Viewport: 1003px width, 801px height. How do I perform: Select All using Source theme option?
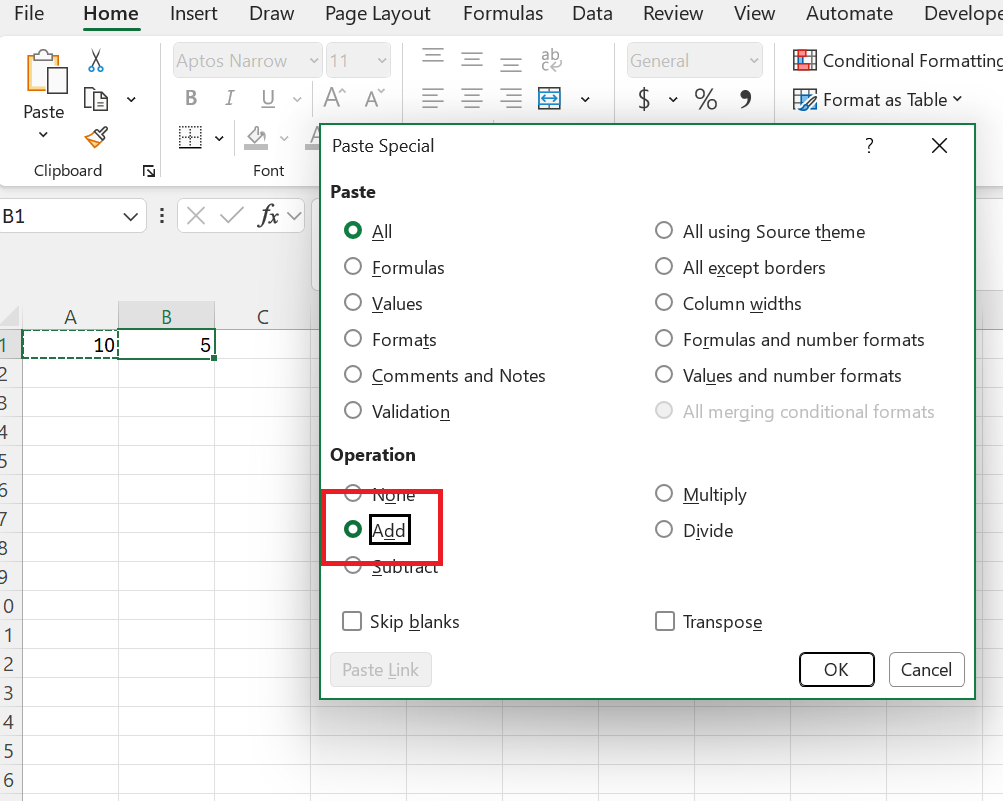(x=664, y=230)
